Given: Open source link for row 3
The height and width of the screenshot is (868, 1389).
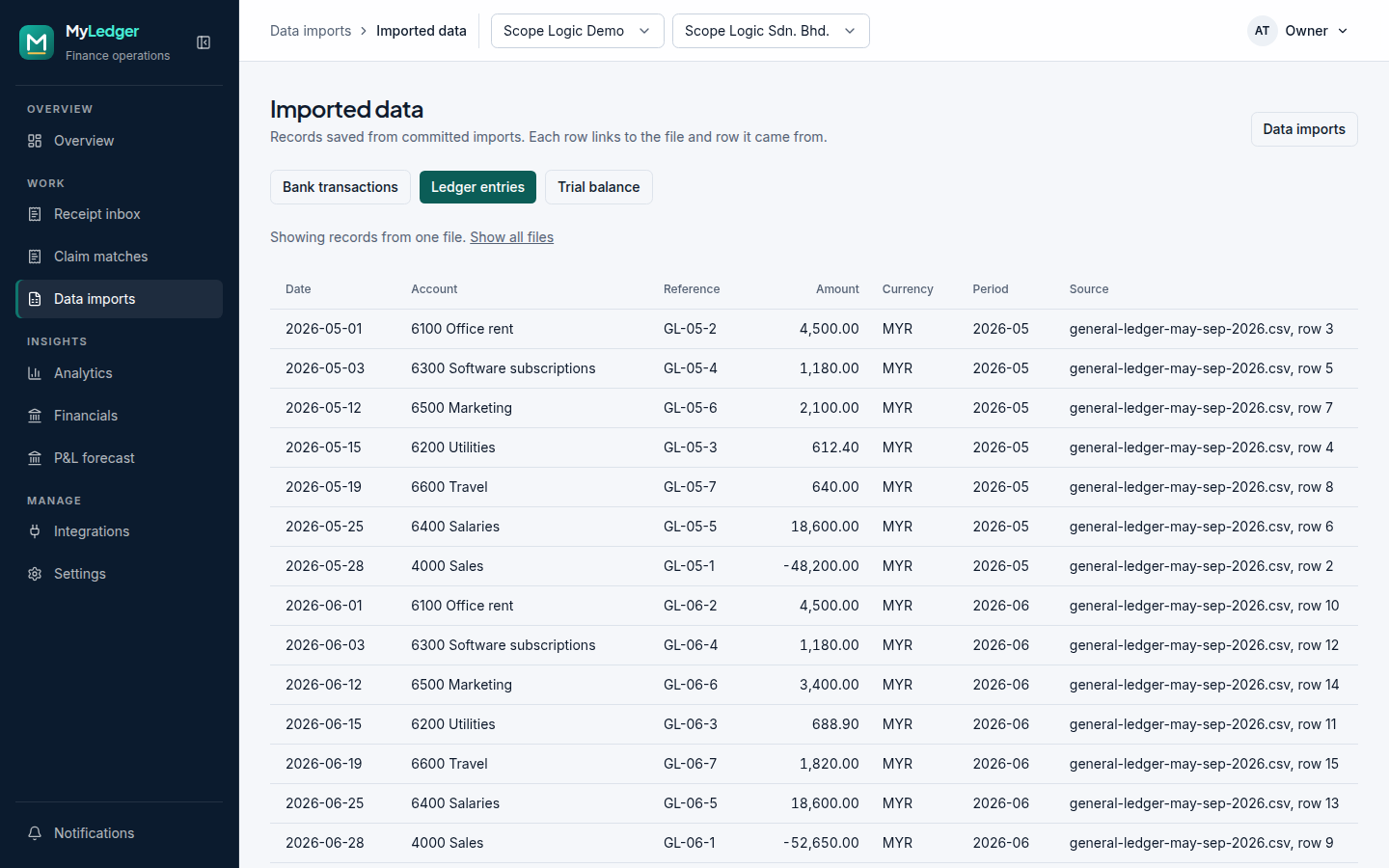Looking at the screenshot, I should [1201, 329].
